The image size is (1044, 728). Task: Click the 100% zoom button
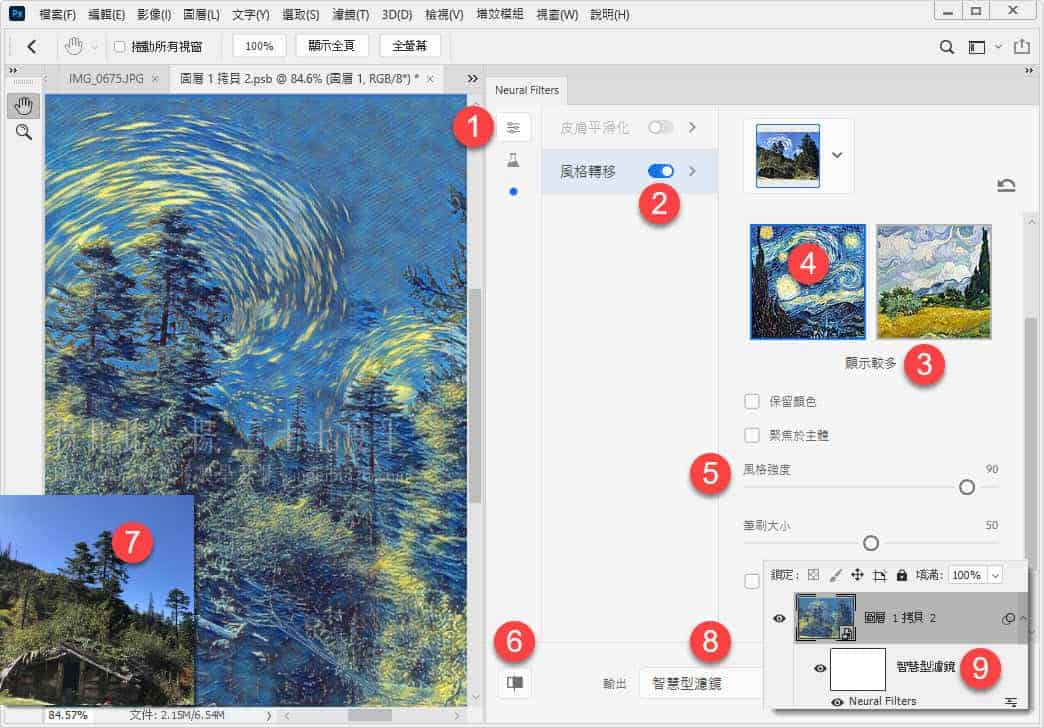click(259, 46)
